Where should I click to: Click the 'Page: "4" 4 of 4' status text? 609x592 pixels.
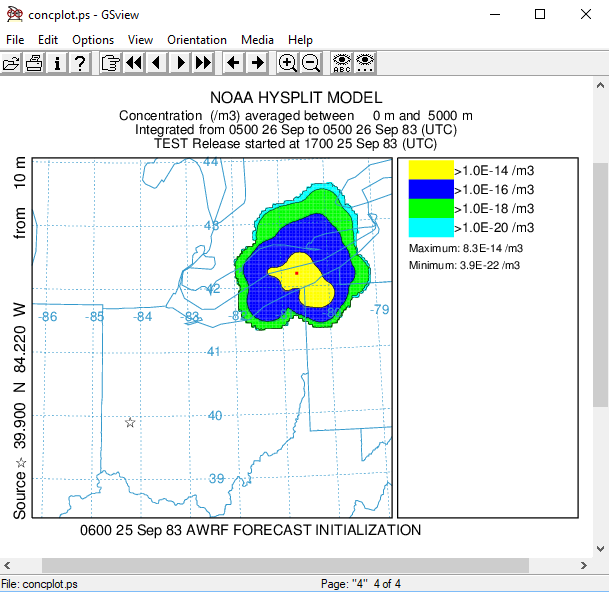click(360, 584)
